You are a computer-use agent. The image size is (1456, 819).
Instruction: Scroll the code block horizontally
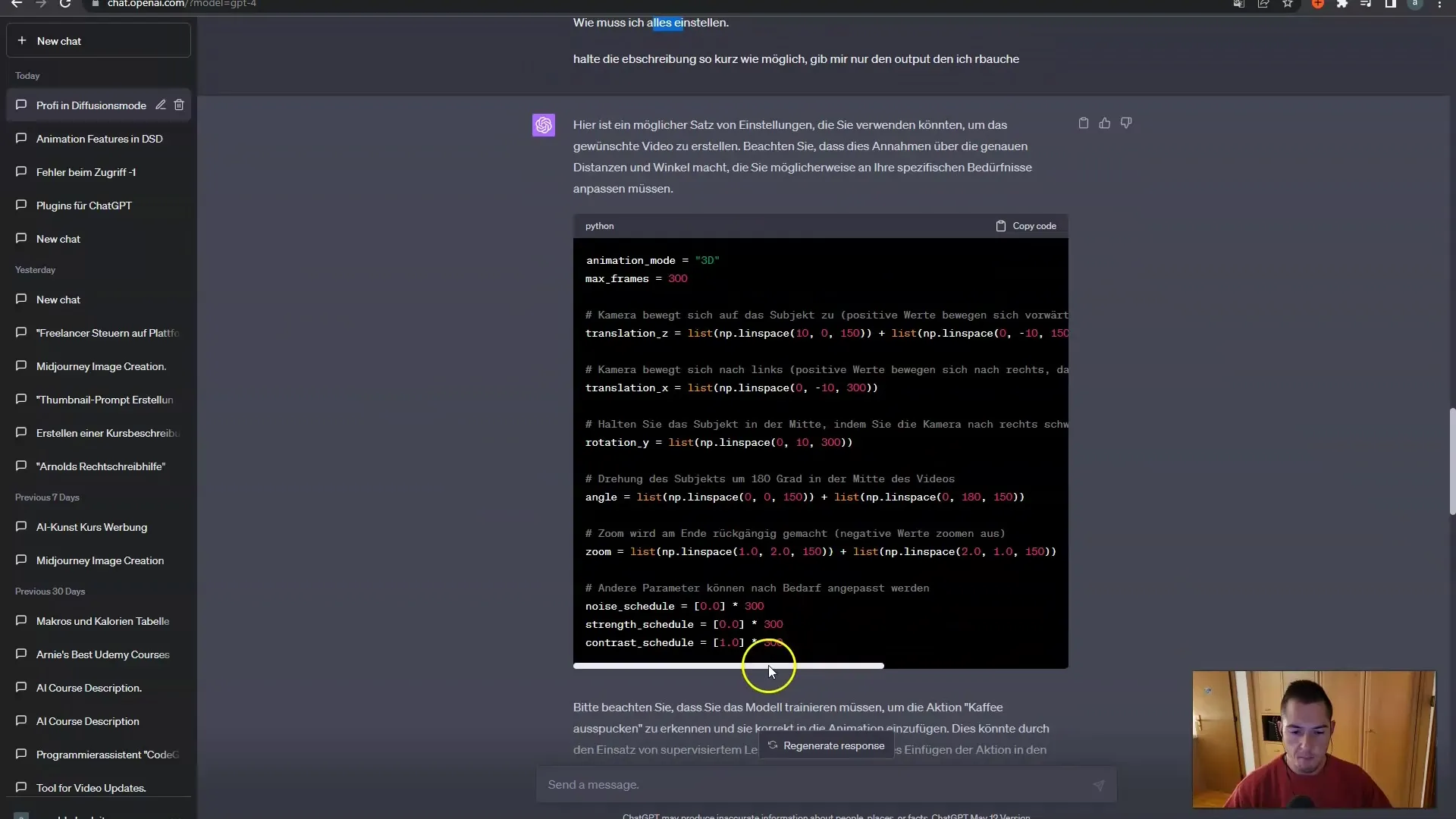727,665
